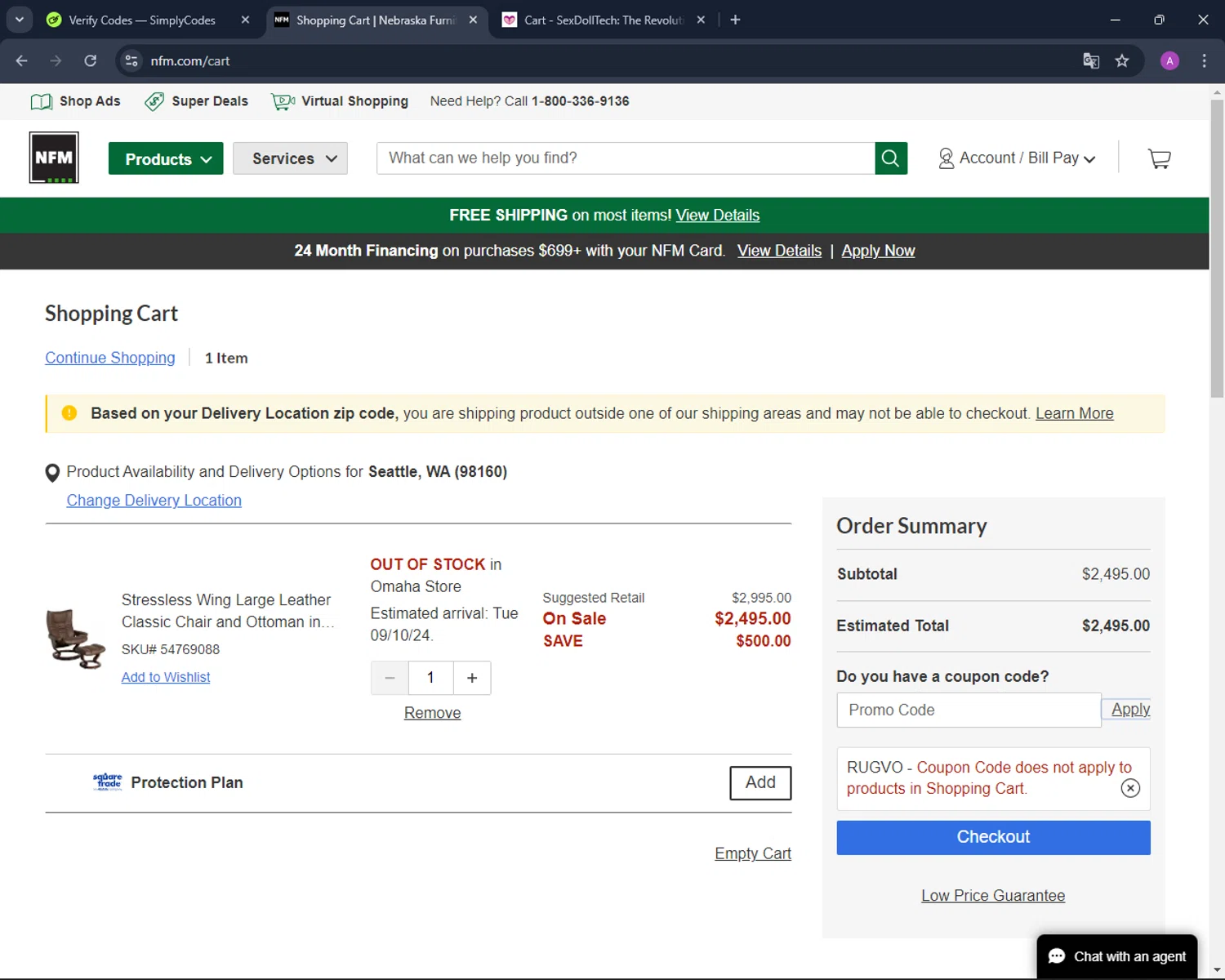Increase quantity with the plus button

[x=472, y=678]
